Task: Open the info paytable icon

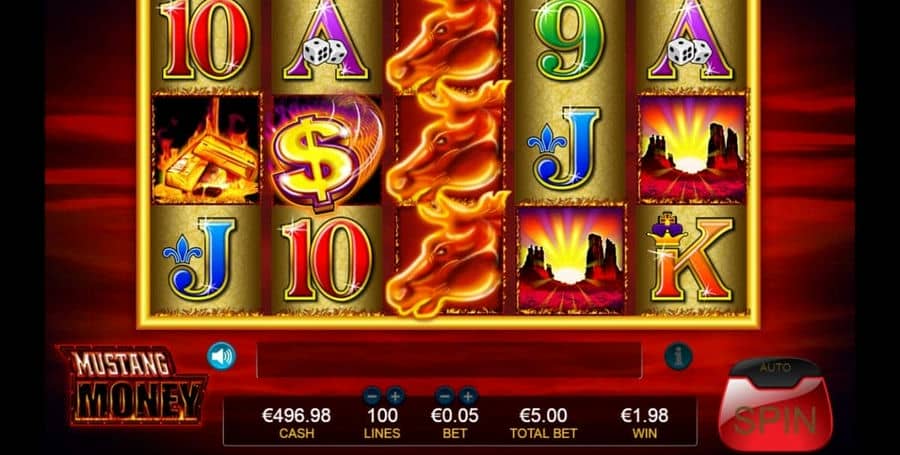Action: point(678,356)
